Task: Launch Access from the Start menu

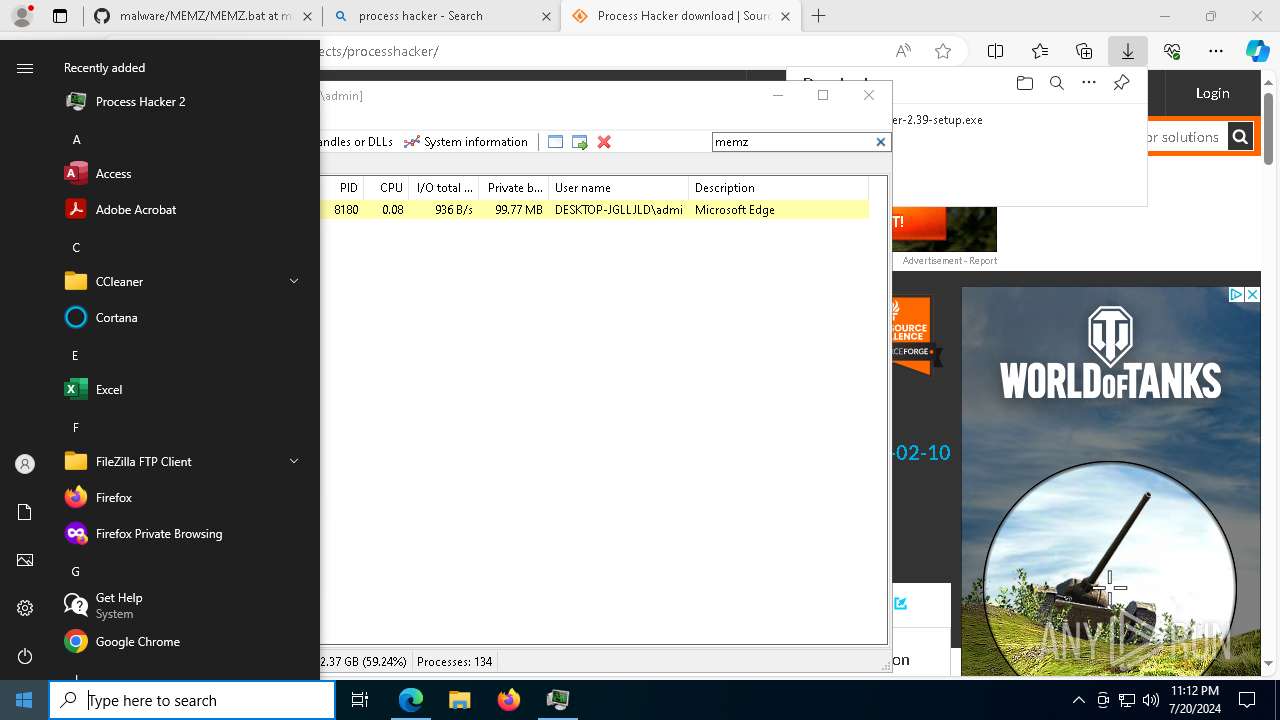Action: coord(113,173)
